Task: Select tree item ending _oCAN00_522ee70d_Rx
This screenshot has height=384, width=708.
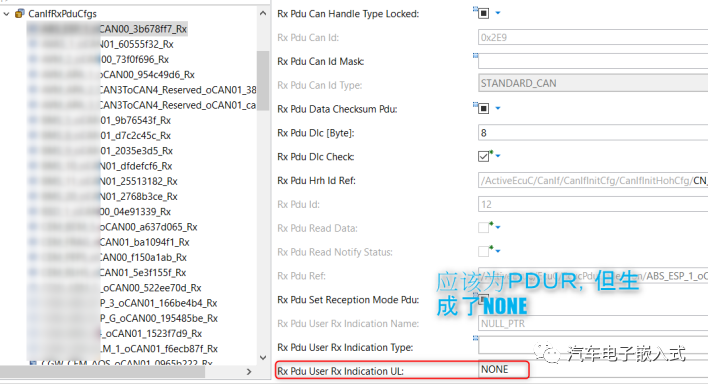Action: click(x=114, y=288)
